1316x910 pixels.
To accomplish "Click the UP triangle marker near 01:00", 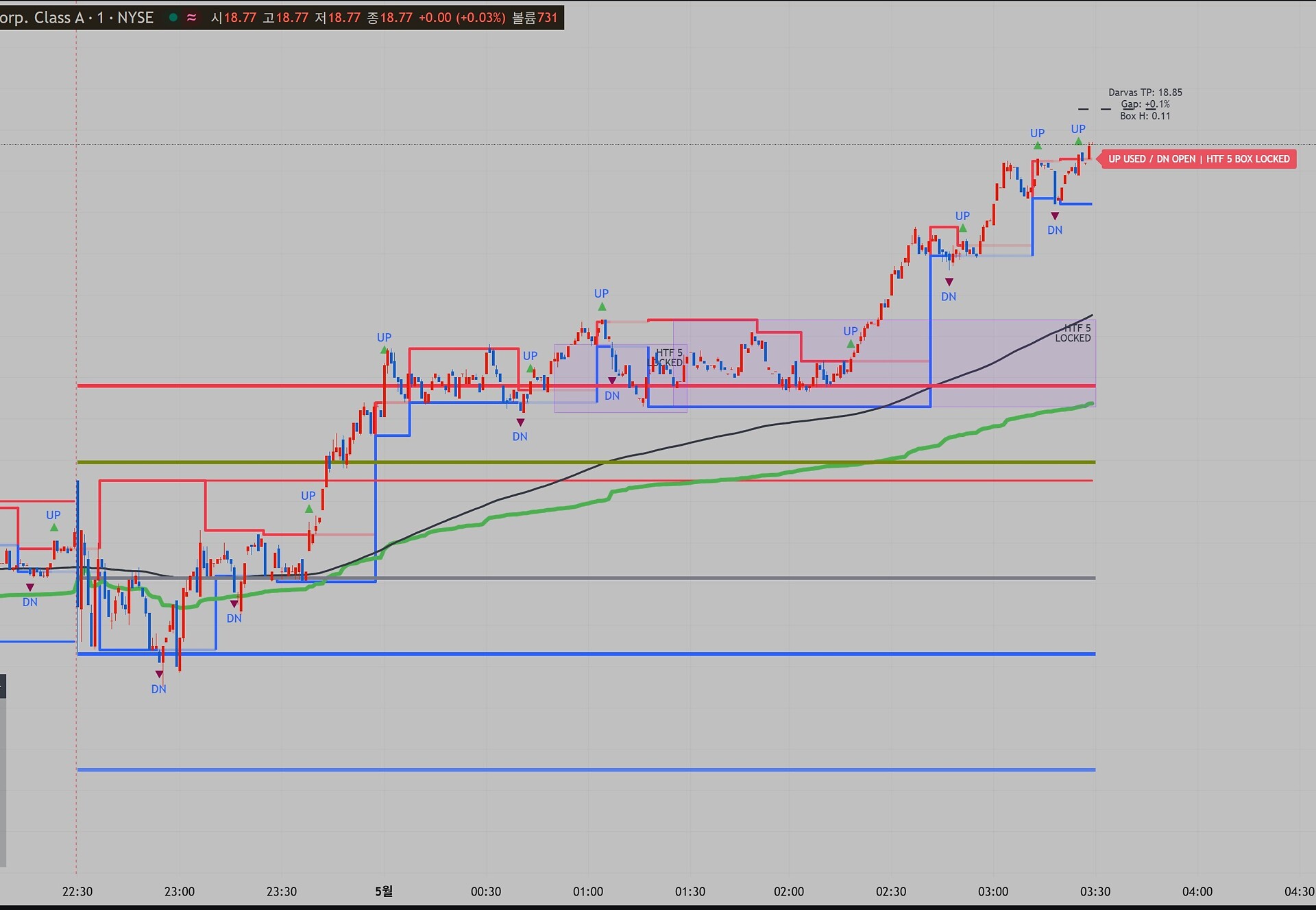I will pos(602,307).
